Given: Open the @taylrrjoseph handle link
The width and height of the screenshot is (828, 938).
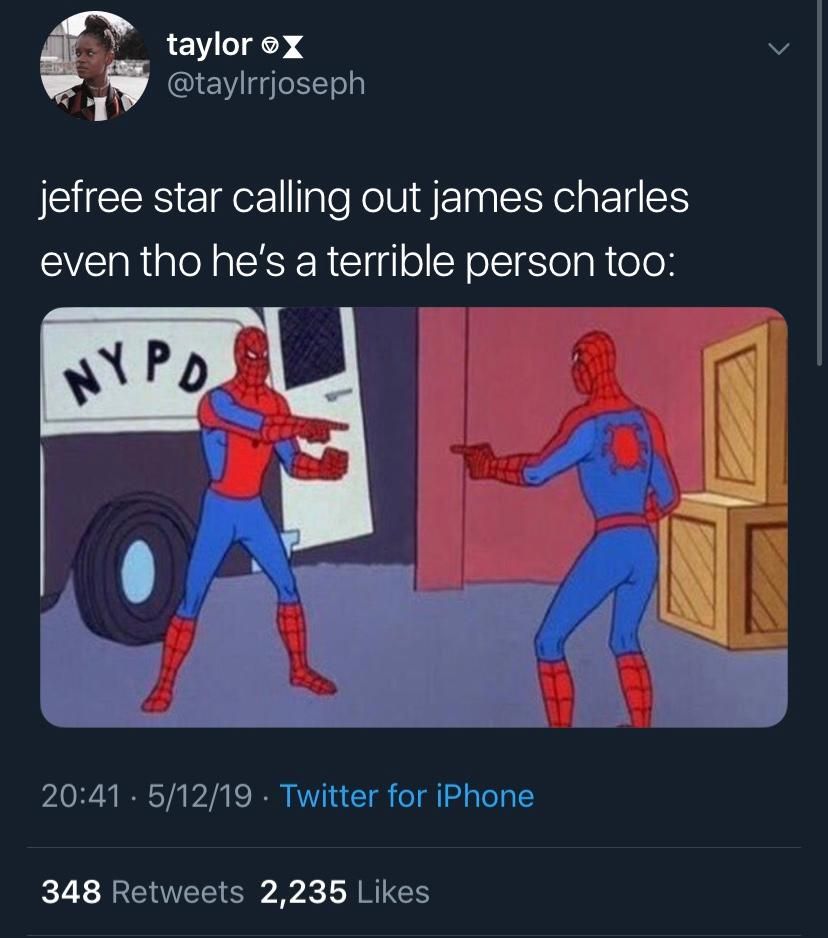Looking at the screenshot, I should tap(266, 83).
